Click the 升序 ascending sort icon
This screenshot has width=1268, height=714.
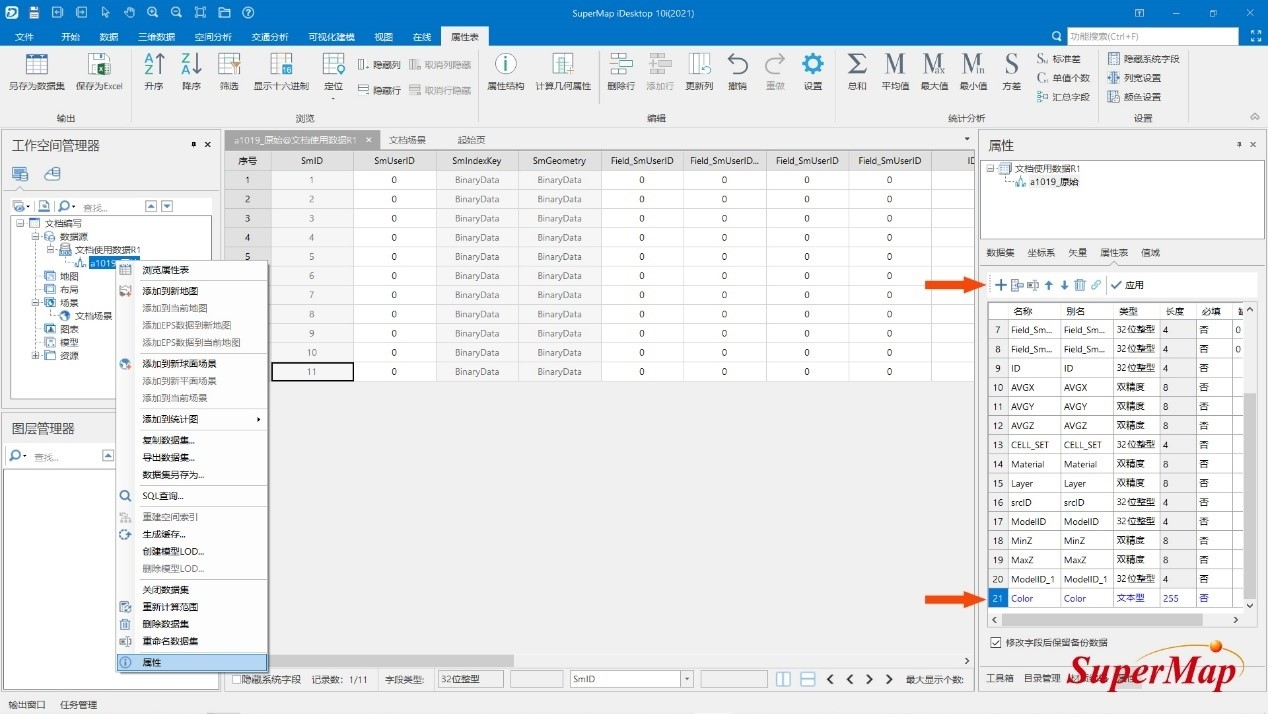coord(153,66)
